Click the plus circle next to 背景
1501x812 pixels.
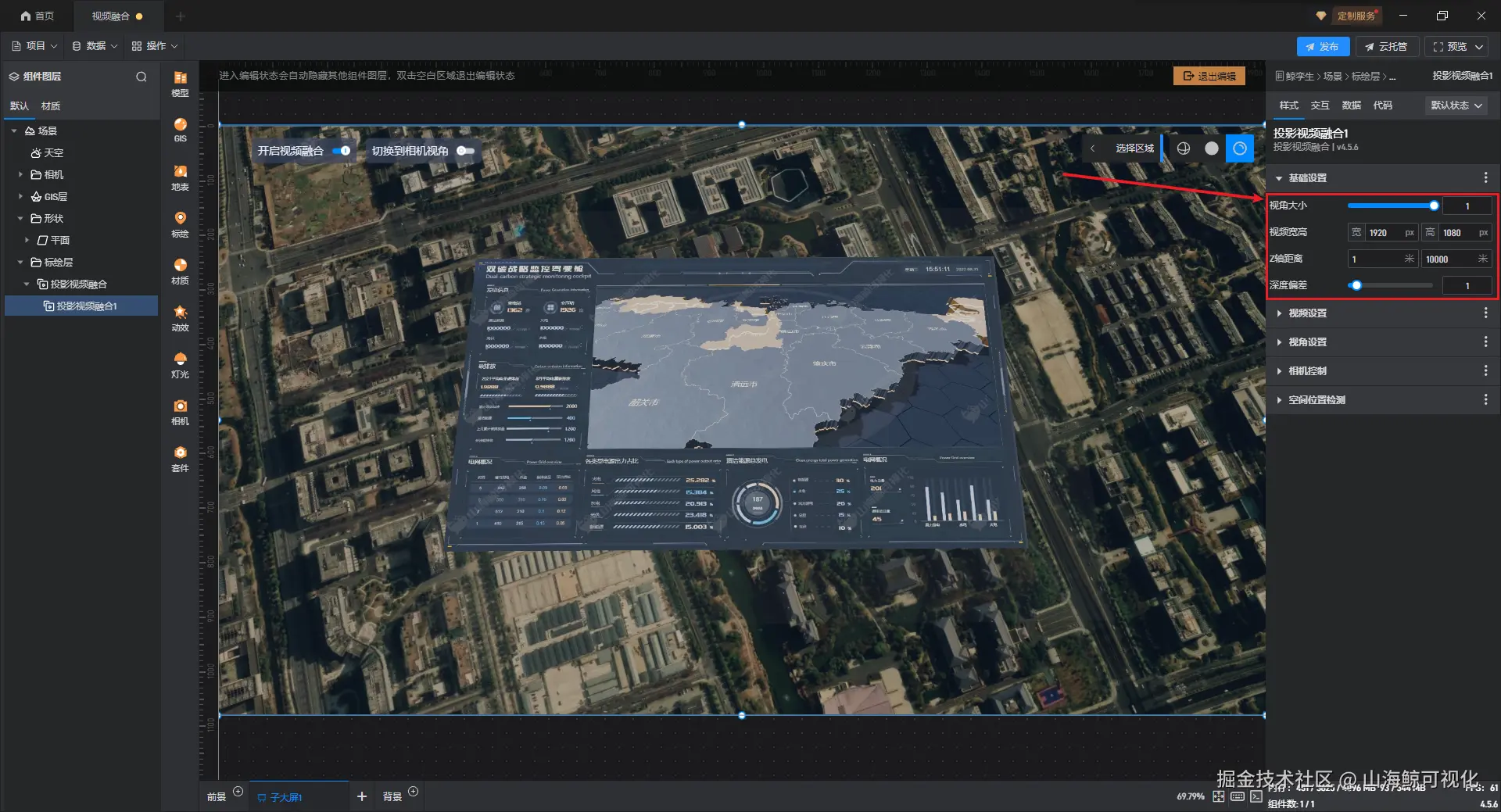point(414,792)
